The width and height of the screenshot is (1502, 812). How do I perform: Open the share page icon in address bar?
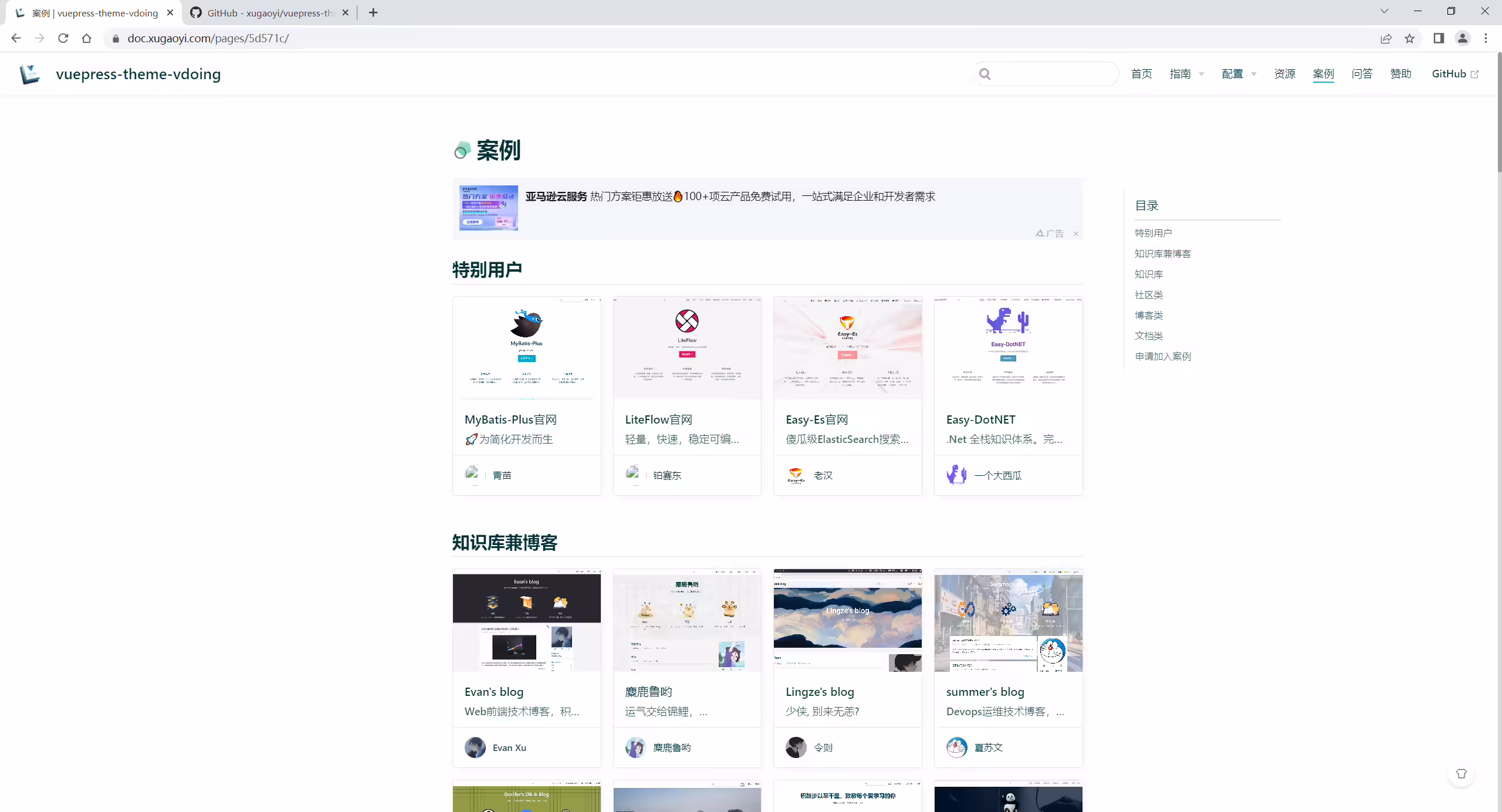[x=1386, y=38]
